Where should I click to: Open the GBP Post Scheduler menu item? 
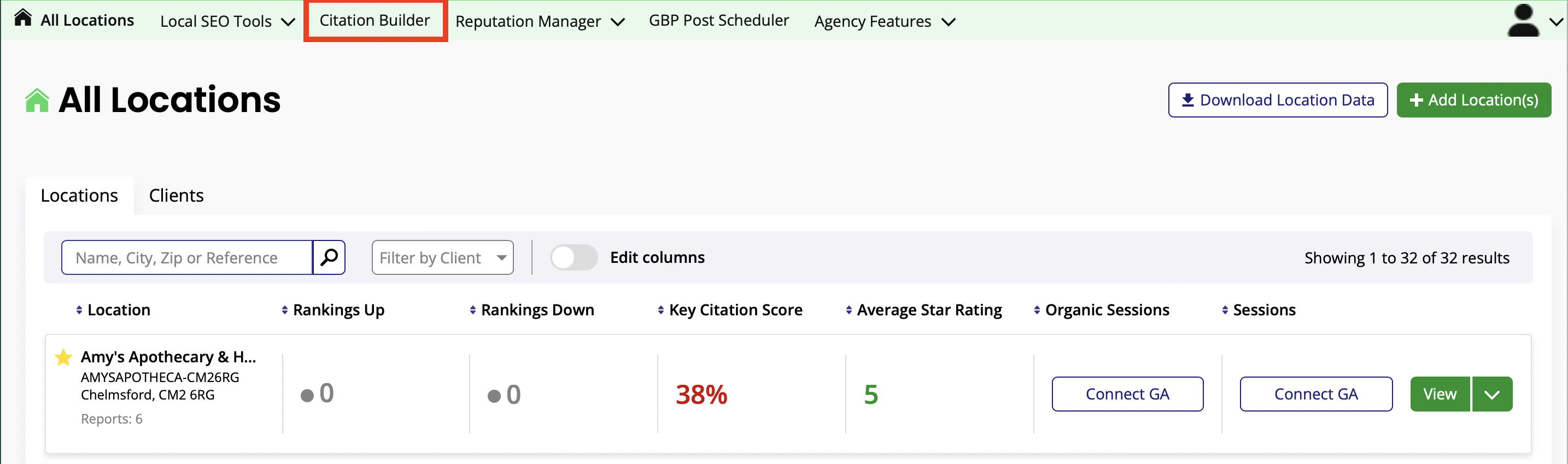tap(718, 21)
